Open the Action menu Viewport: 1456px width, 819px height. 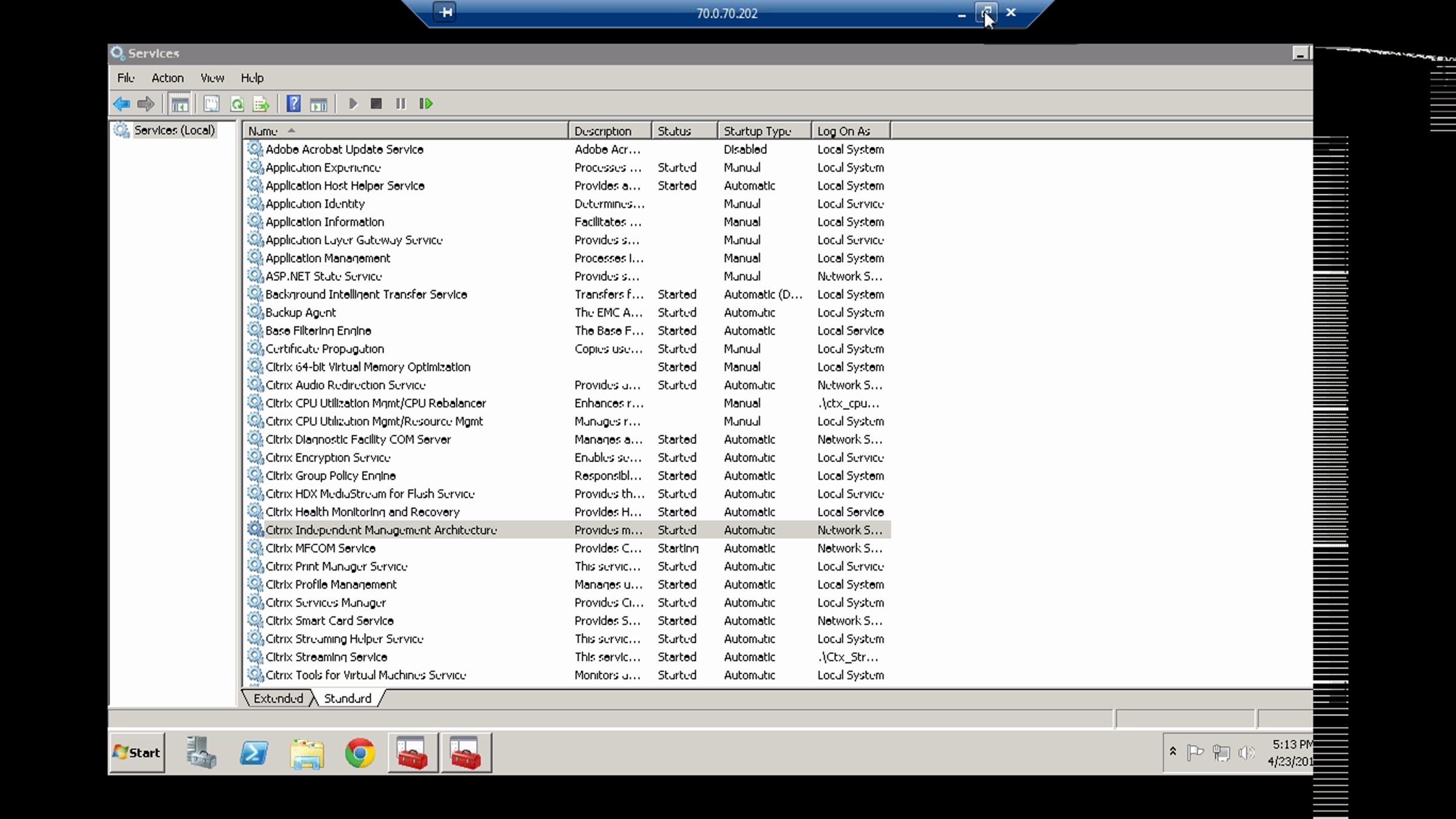coord(167,78)
